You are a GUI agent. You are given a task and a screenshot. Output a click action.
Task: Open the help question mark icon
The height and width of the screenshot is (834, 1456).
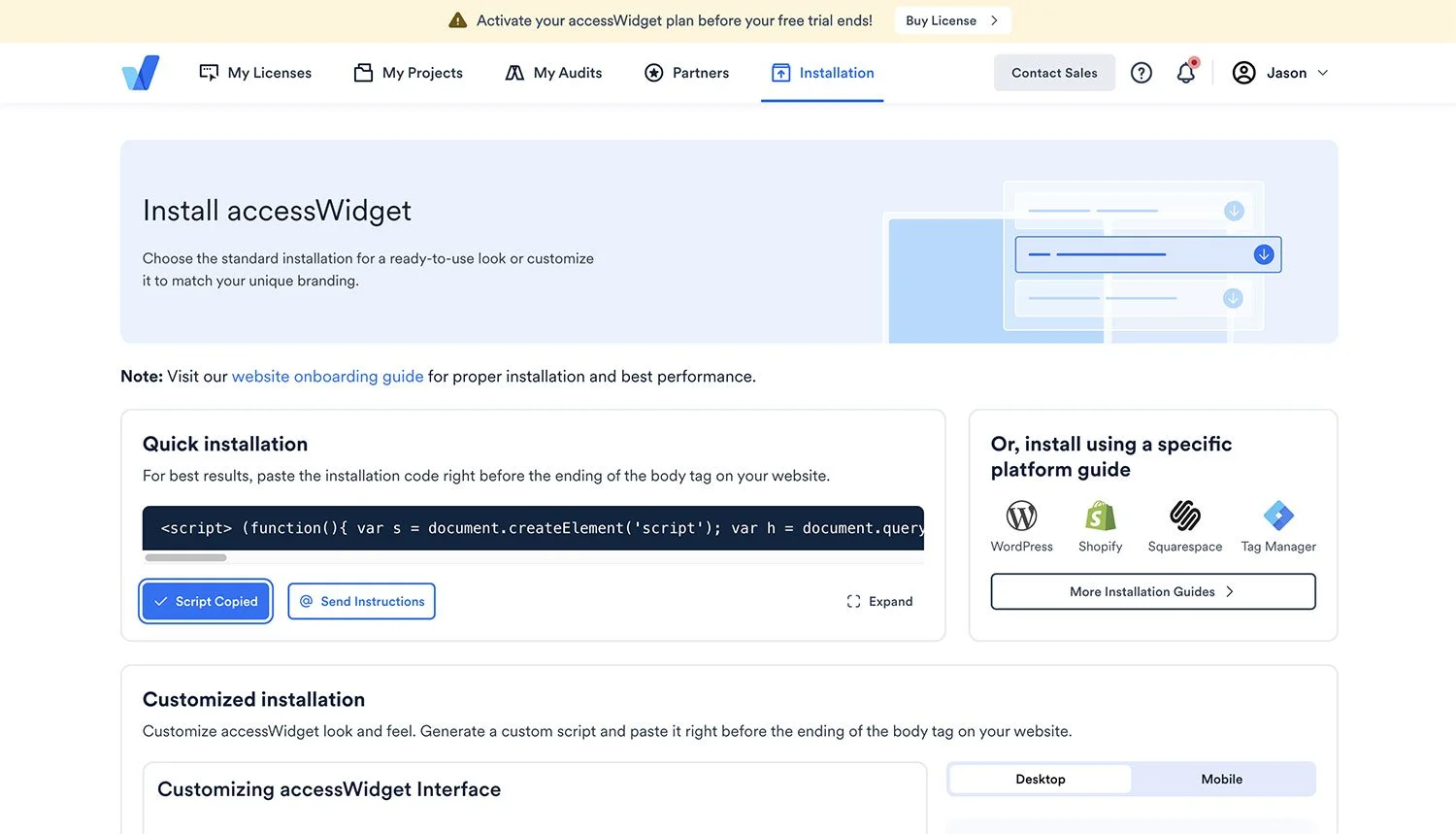[x=1142, y=73]
